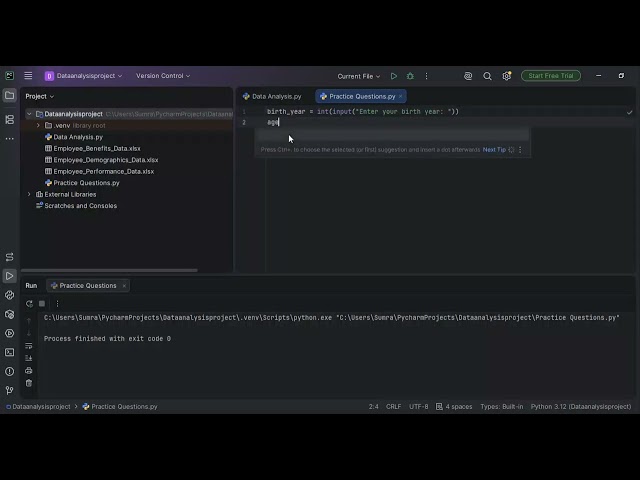Click Start Free Trial button
Viewport: 640px width, 480px height.
(x=551, y=76)
